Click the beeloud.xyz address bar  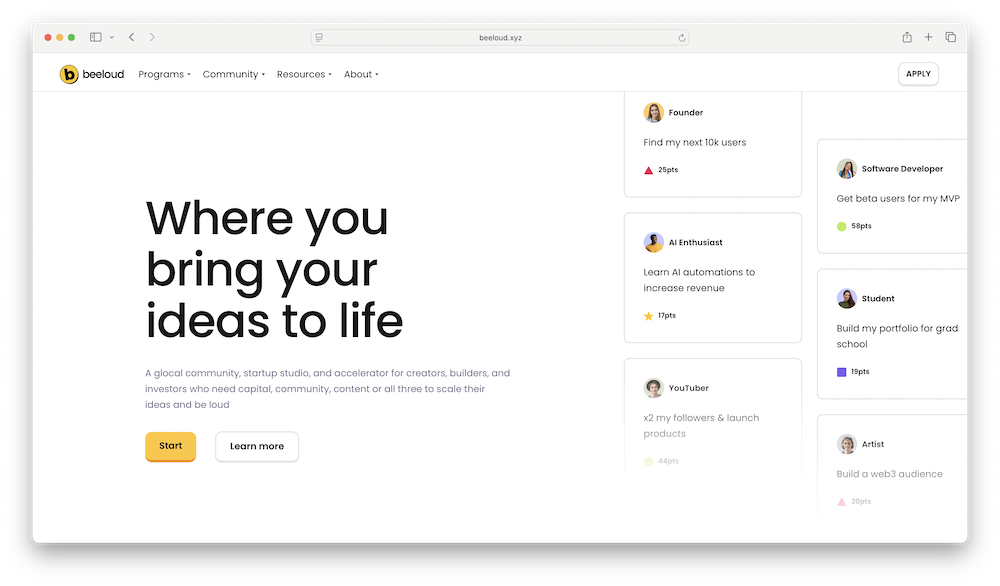pyautogui.click(x=500, y=38)
